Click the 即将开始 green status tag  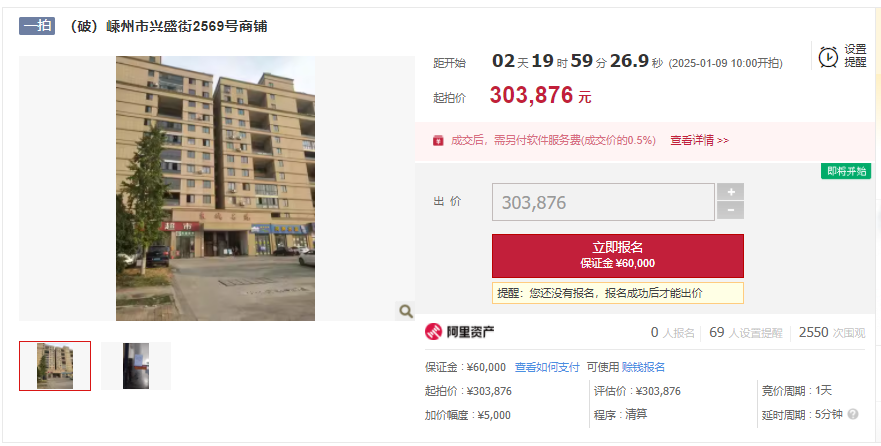(846, 171)
